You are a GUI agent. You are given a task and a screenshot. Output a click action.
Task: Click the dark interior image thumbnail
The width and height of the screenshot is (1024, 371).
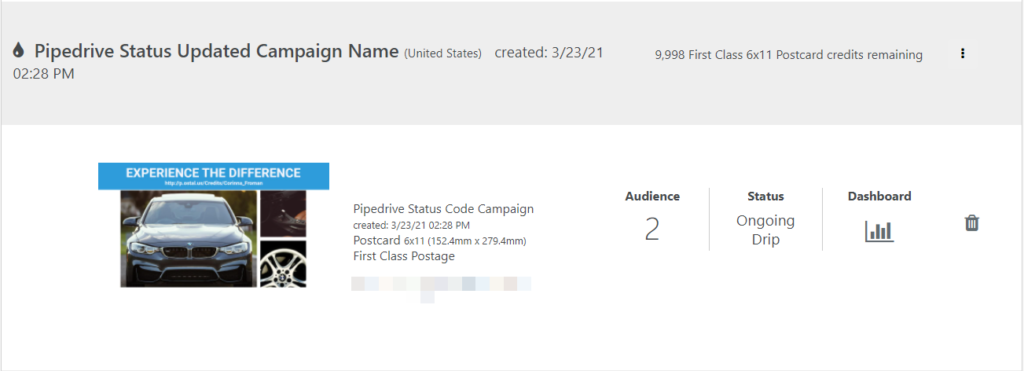283,214
